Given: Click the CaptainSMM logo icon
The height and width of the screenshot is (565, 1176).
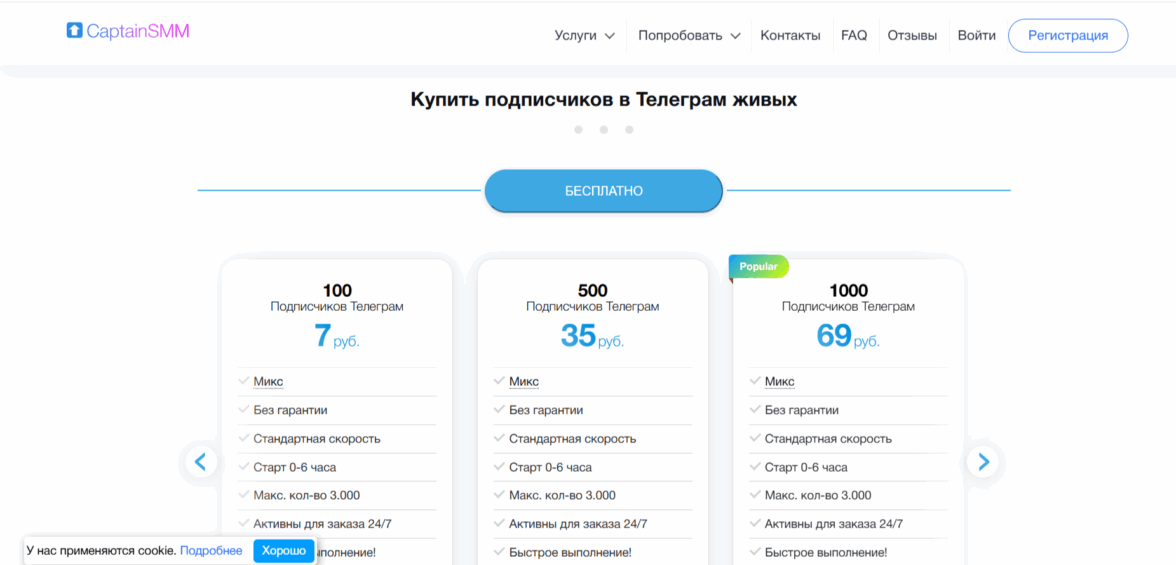Looking at the screenshot, I should point(74,31).
